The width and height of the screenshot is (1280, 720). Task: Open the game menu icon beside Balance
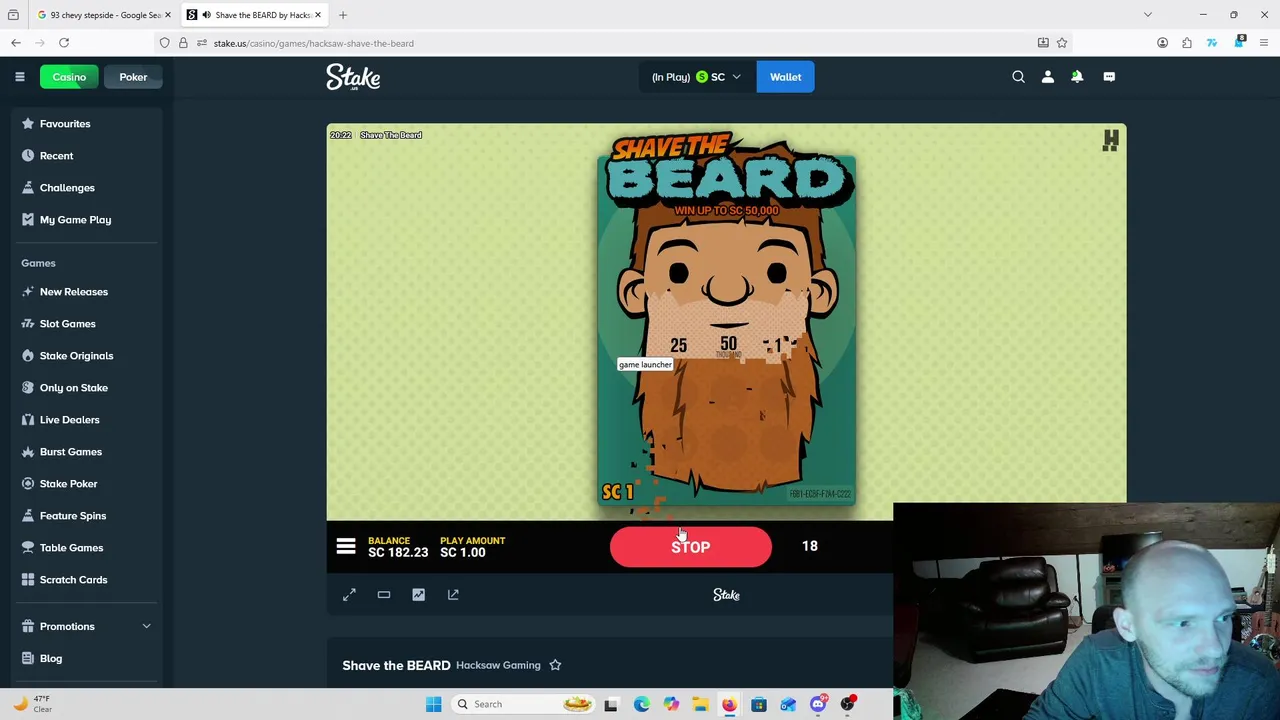coord(346,547)
